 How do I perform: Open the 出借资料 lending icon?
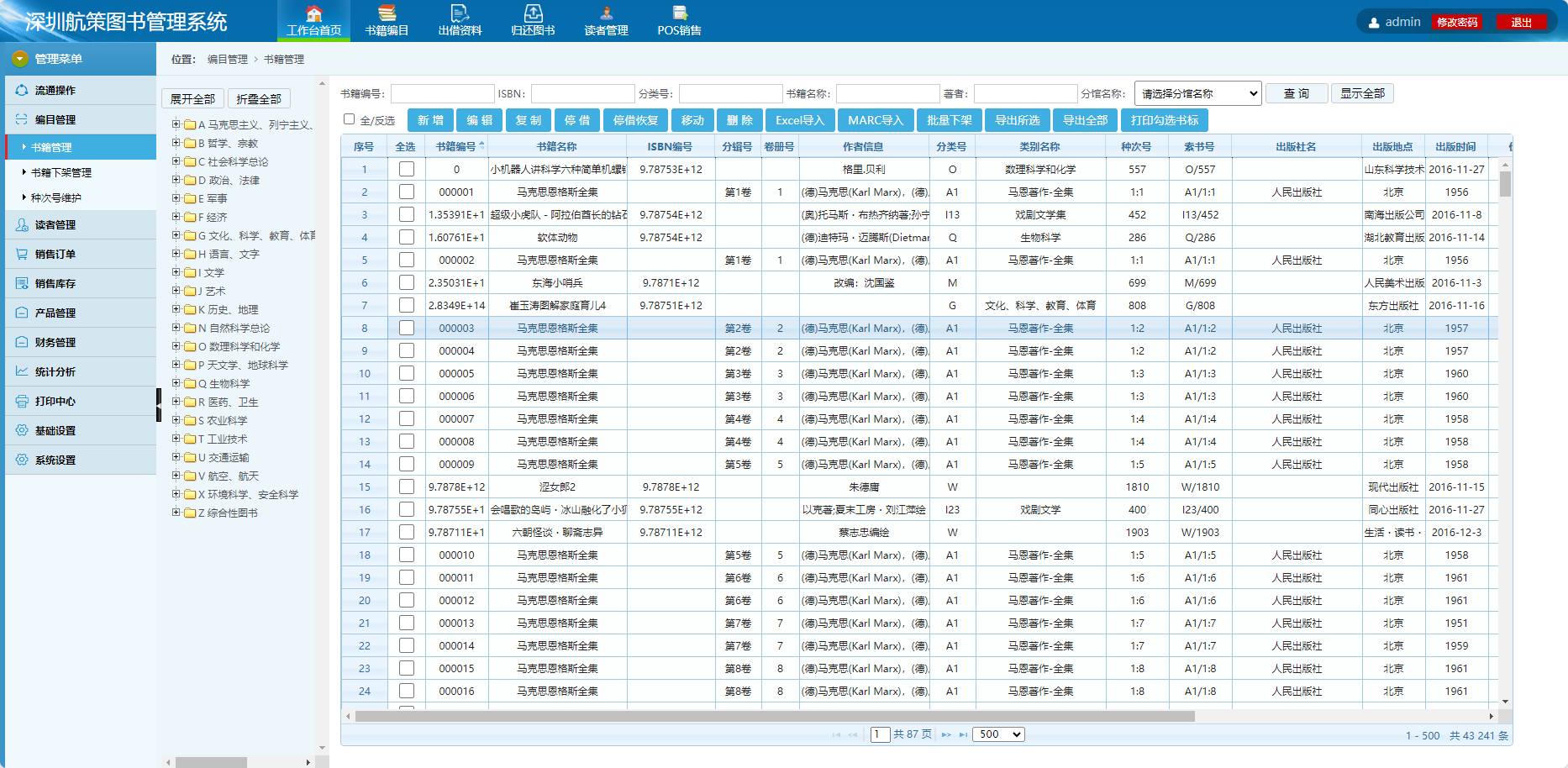(x=460, y=13)
